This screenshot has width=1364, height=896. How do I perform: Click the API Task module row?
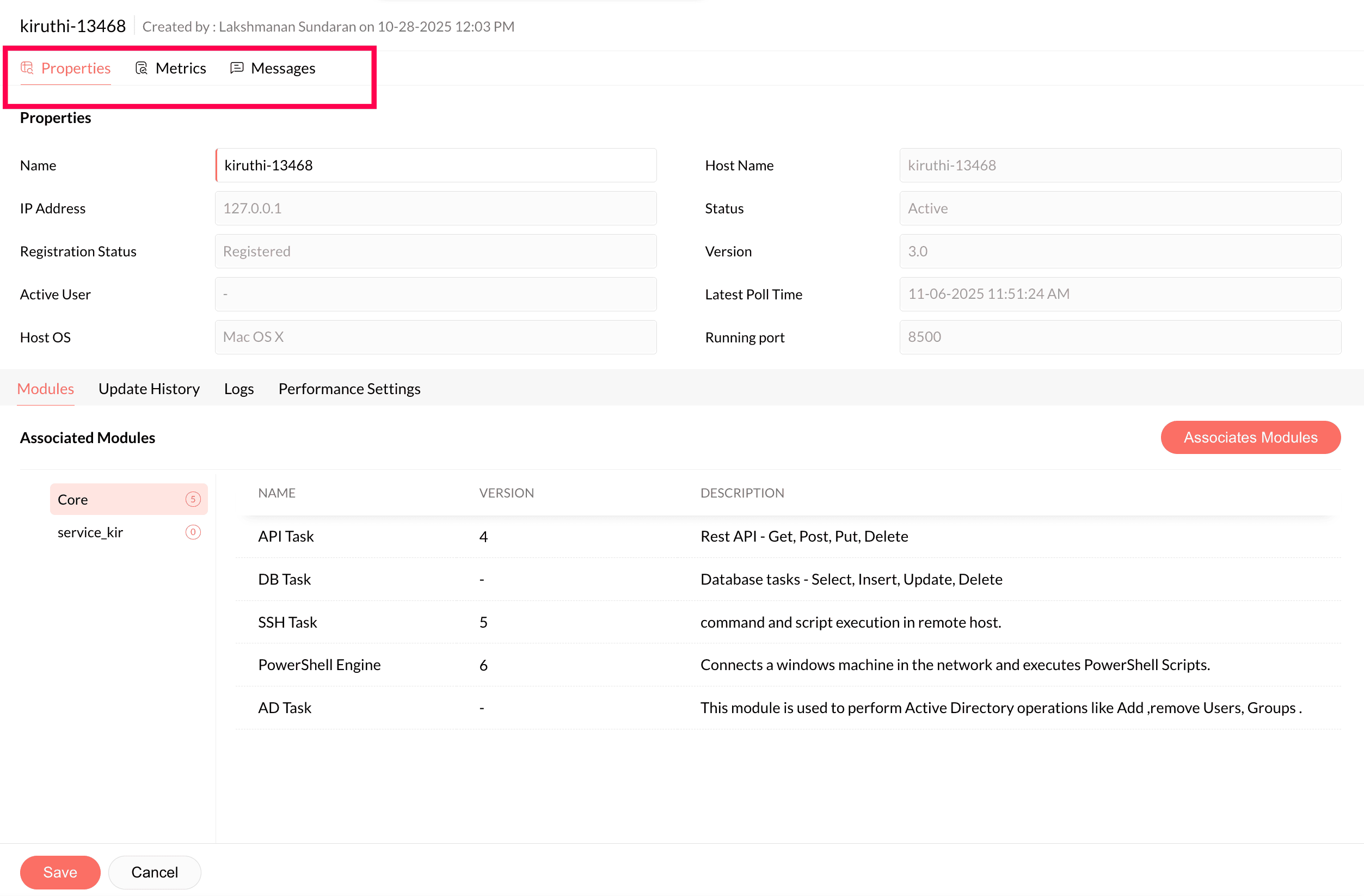[285, 537]
